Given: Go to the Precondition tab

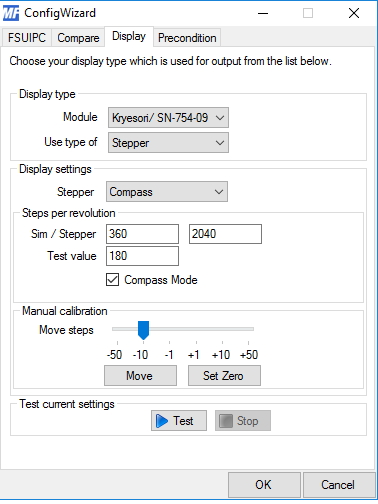Looking at the screenshot, I should click(x=187, y=38).
